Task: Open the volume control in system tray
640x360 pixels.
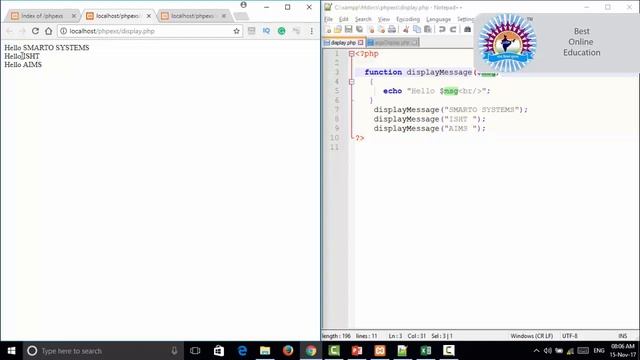Action: pos(548,351)
